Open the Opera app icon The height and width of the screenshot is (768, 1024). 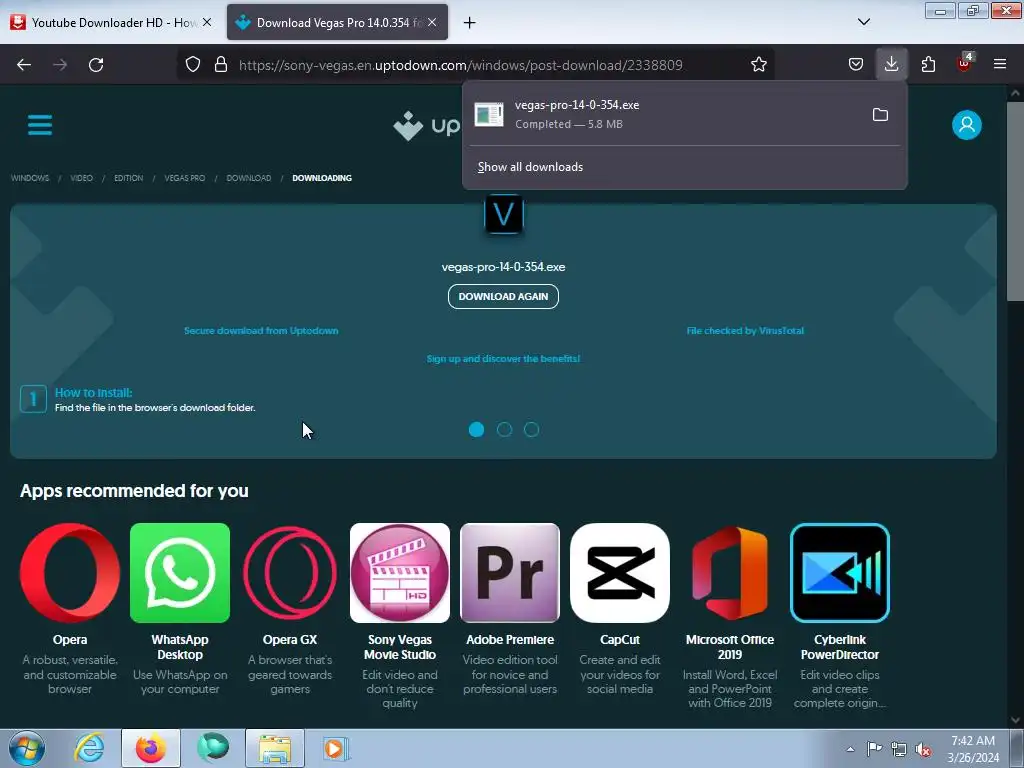[70, 573]
